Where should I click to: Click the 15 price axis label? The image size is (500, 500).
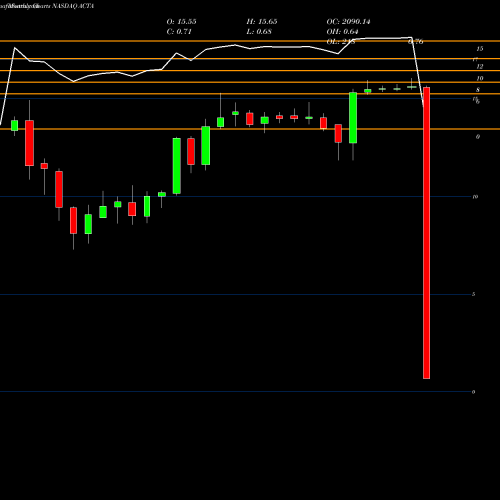[x=480, y=49]
